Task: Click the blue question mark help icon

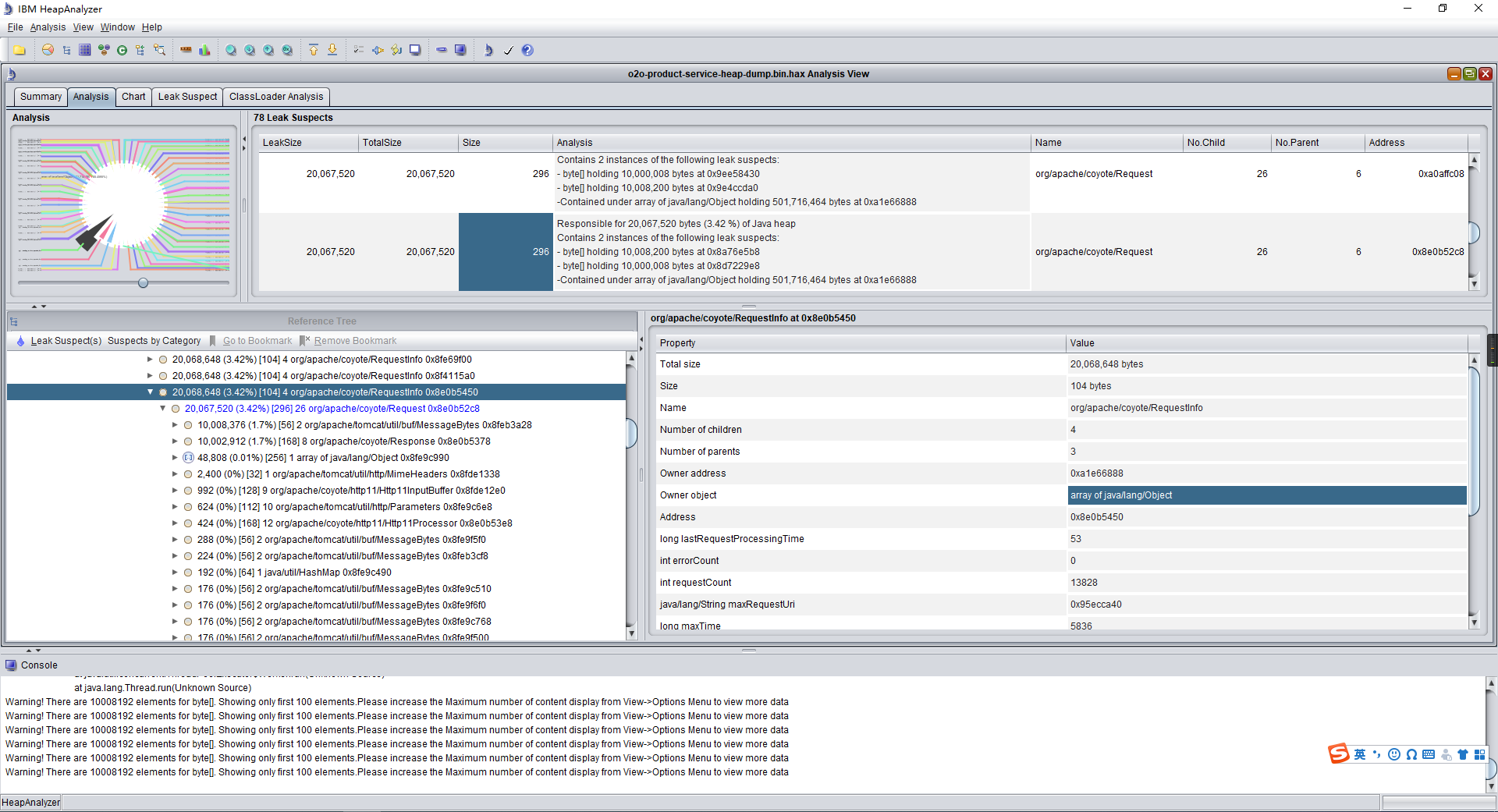Action: pyautogui.click(x=527, y=50)
